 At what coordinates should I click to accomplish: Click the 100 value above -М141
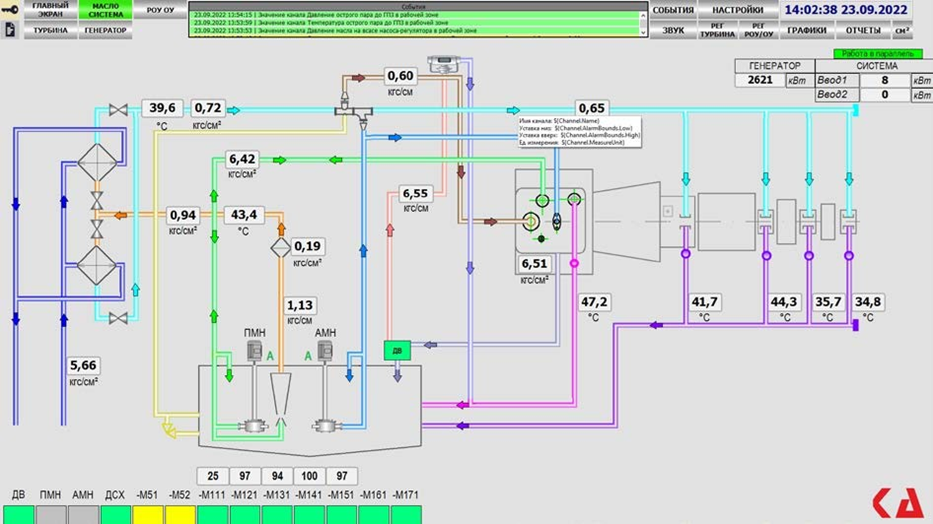(x=309, y=476)
